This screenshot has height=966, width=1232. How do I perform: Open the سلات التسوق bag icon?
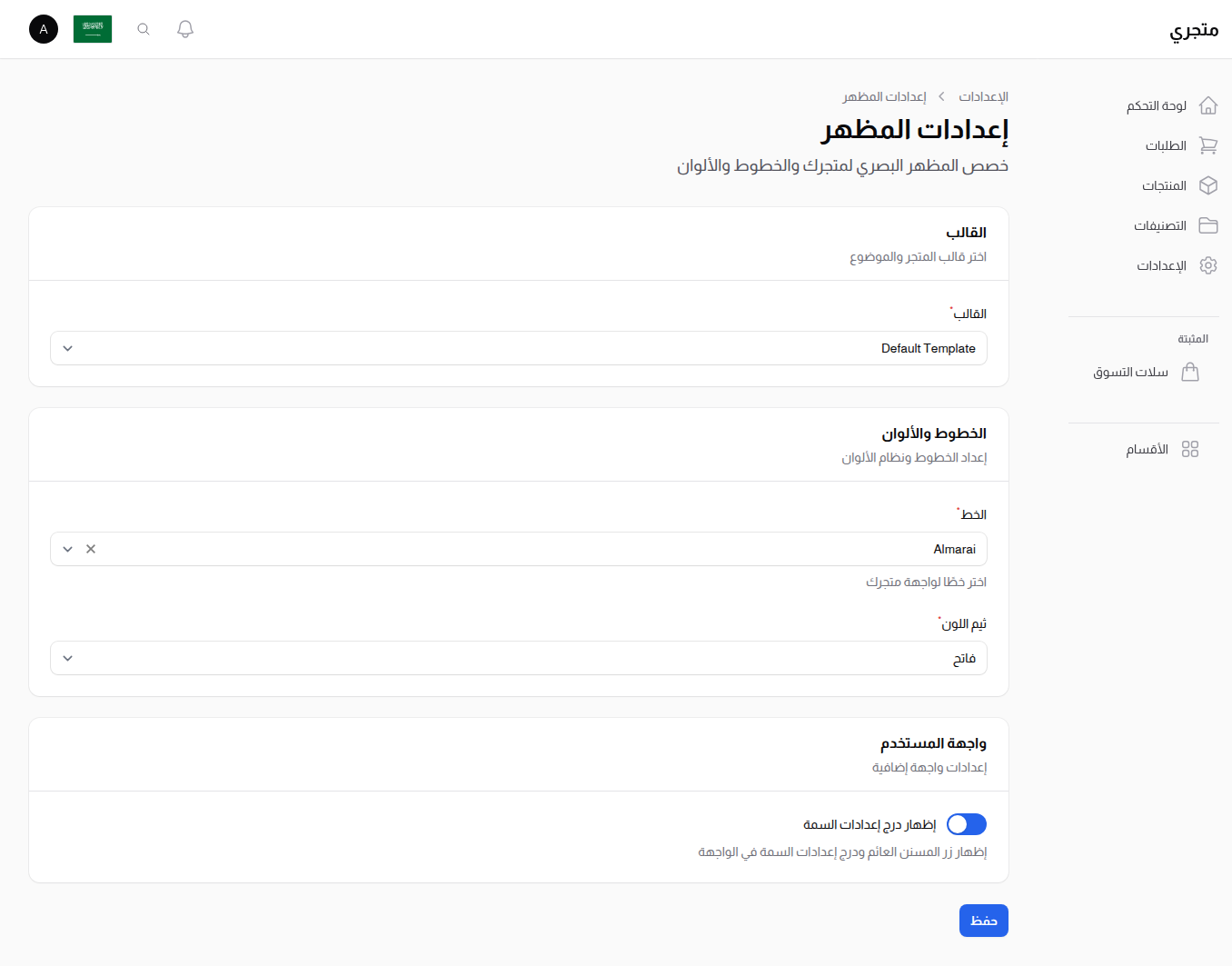tap(1190, 372)
